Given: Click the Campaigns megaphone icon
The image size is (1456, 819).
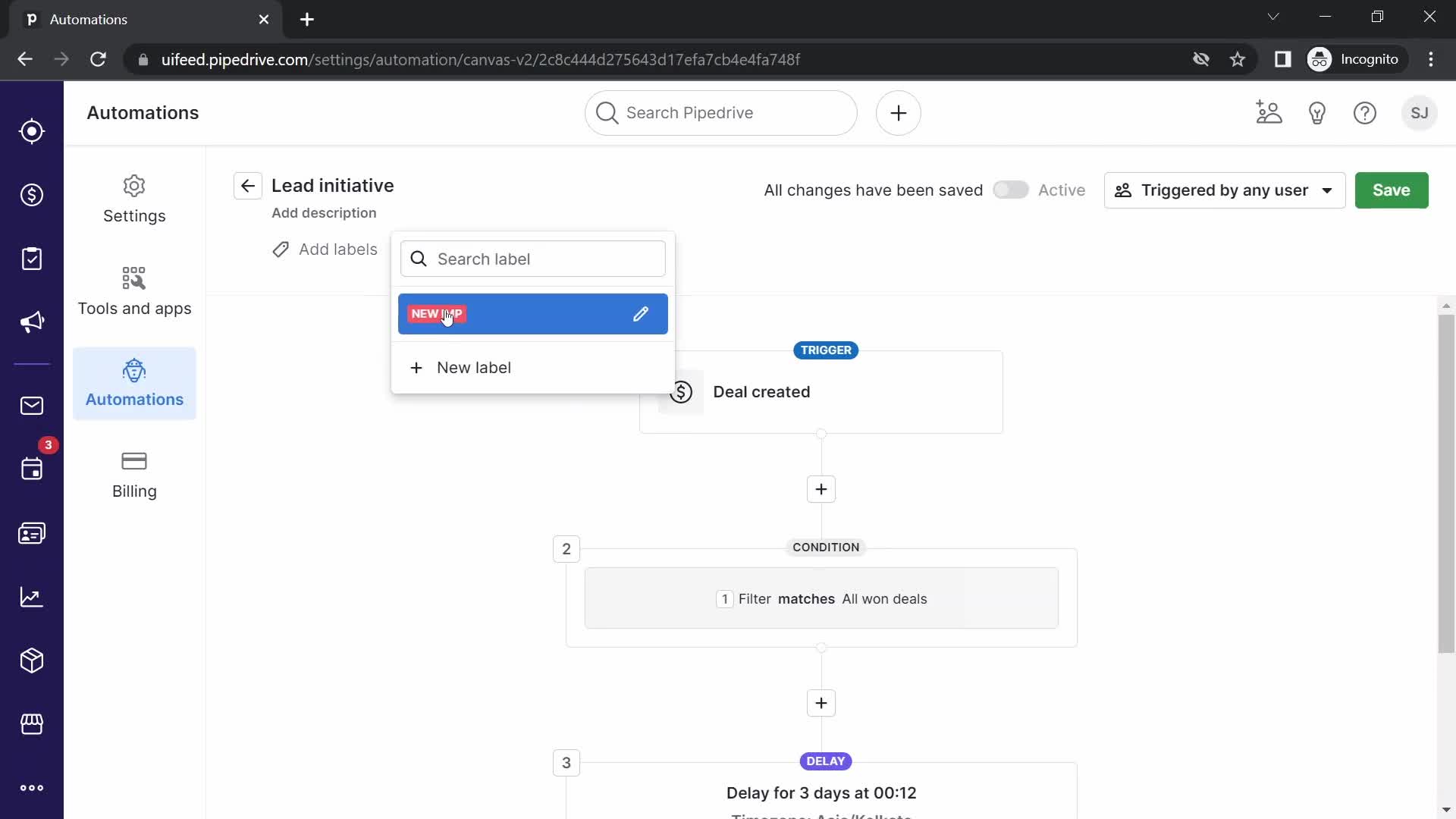Looking at the screenshot, I should 32,322.
